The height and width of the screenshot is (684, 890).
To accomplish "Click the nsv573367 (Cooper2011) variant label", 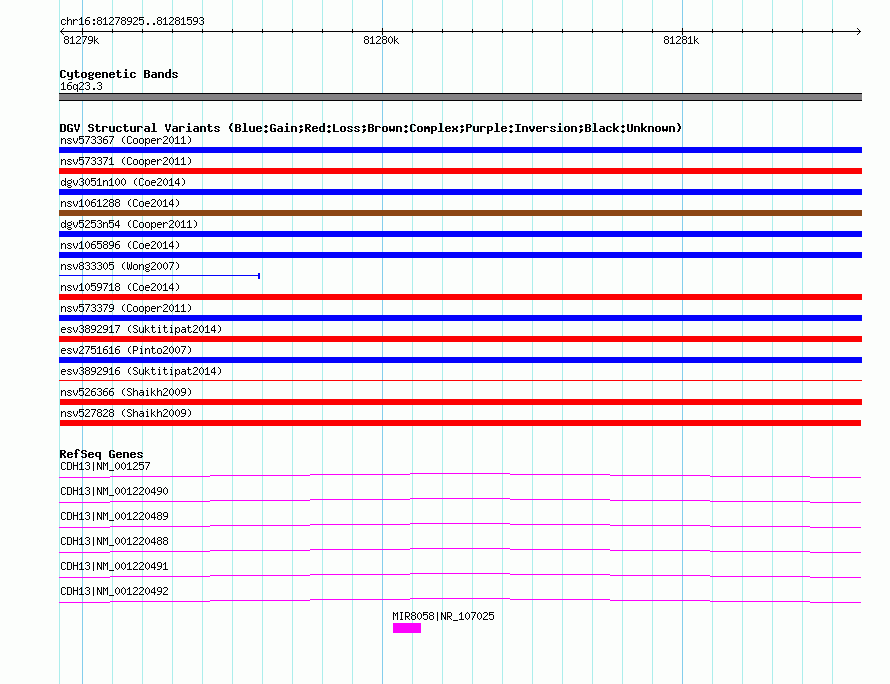I will click(126, 140).
